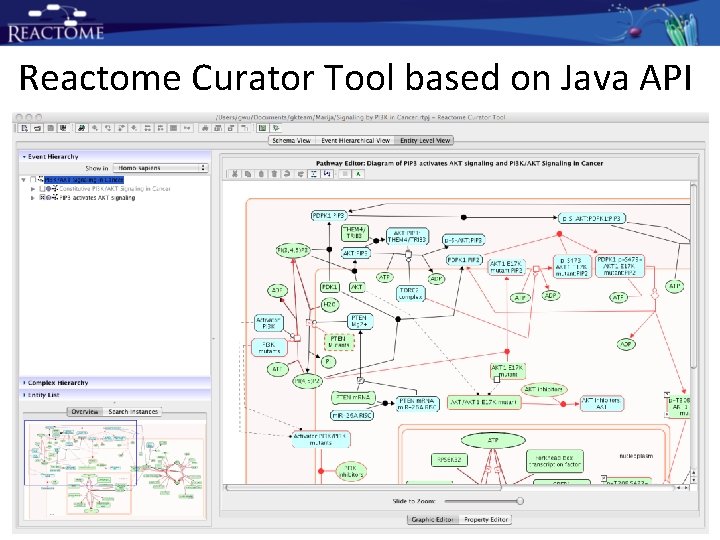Click the nucleoplasm compartment label
The width and height of the screenshot is (720, 540).
(636, 456)
